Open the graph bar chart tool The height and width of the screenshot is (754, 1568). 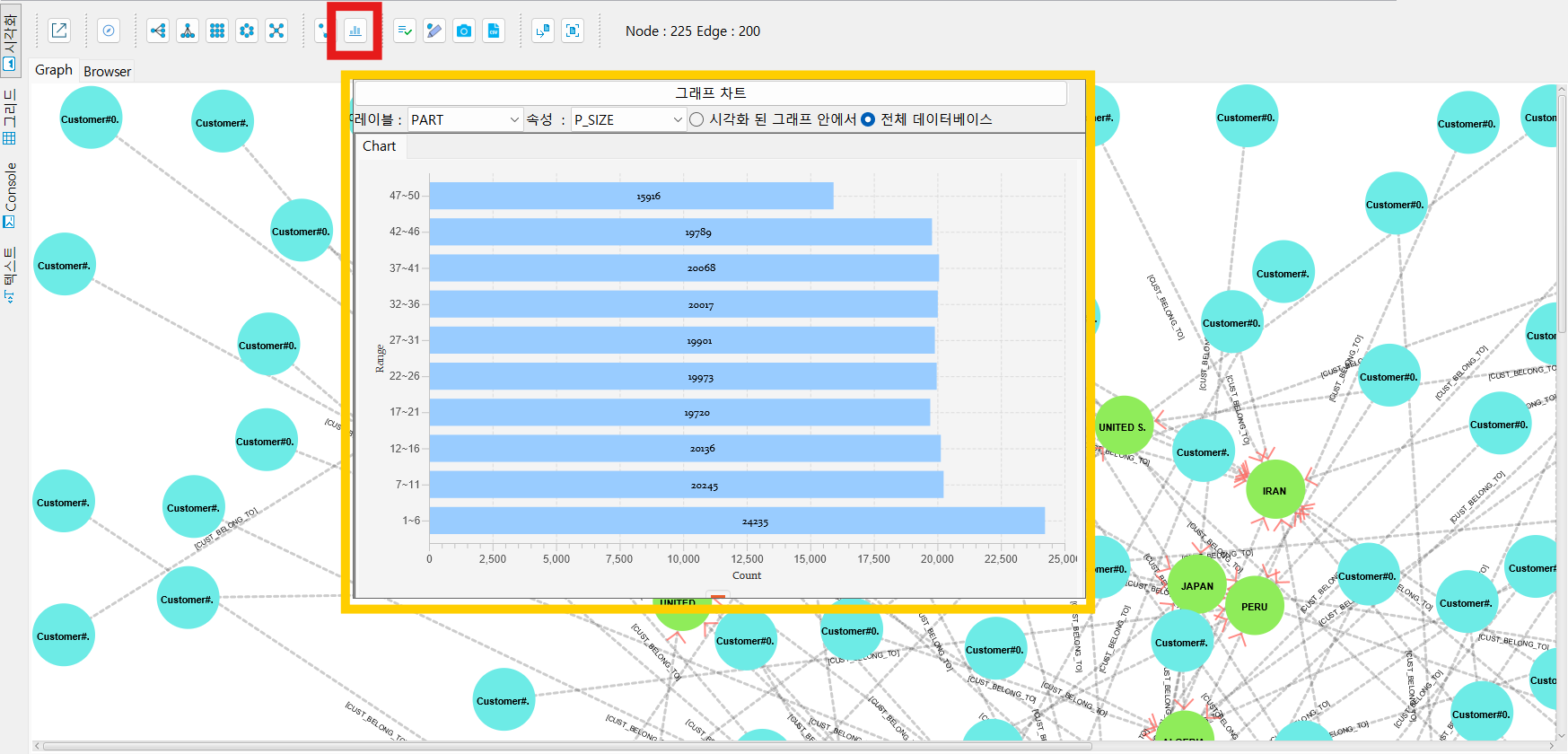click(355, 31)
